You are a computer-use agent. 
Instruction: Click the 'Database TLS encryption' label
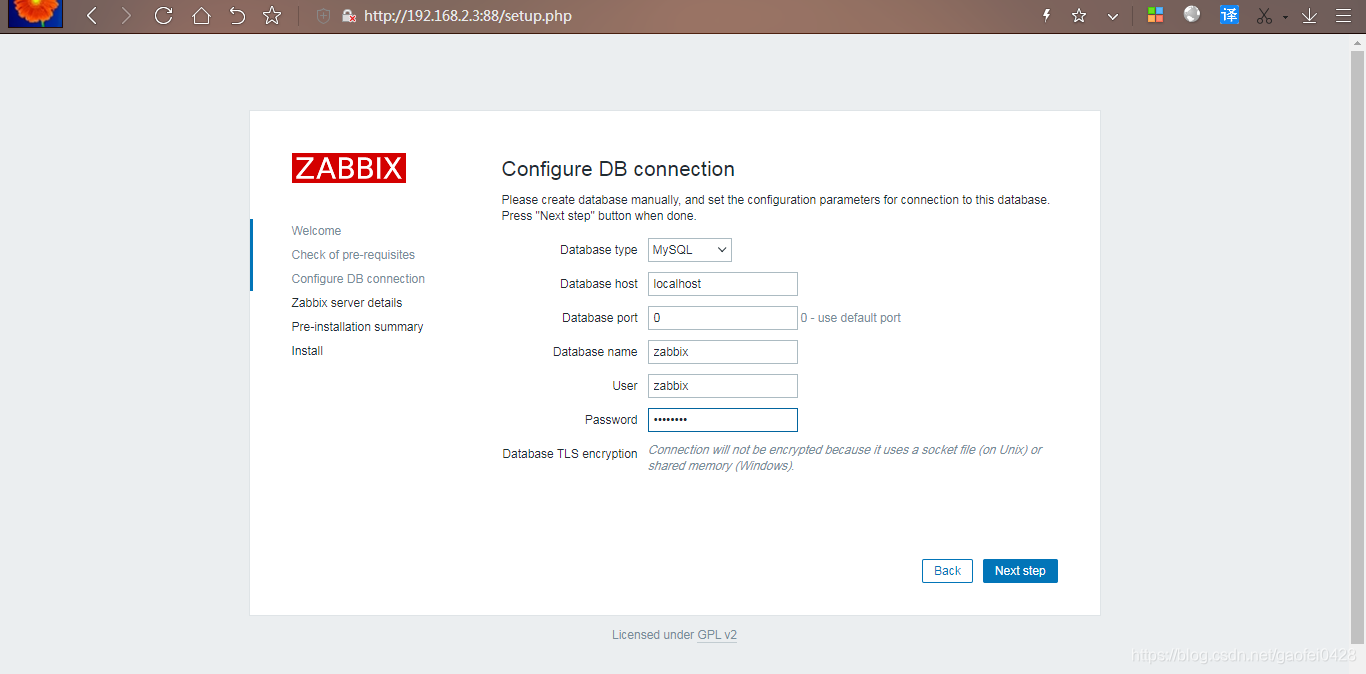click(x=570, y=454)
